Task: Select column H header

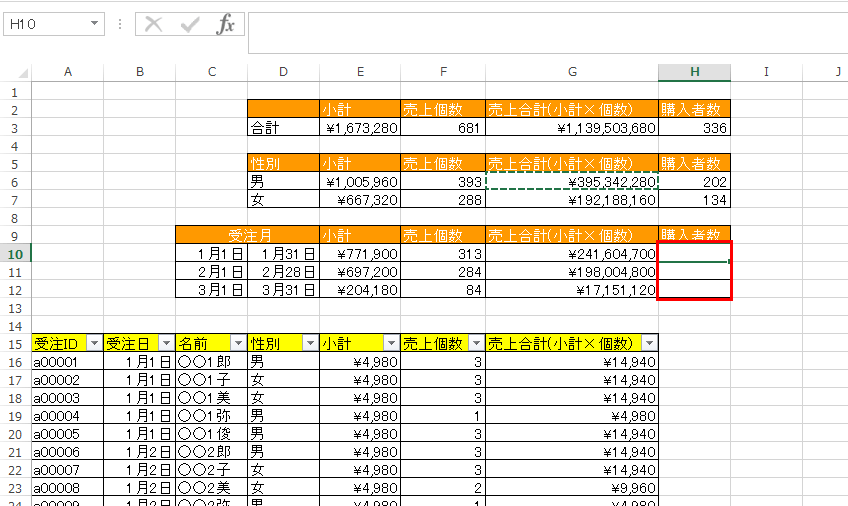Action: (x=694, y=72)
